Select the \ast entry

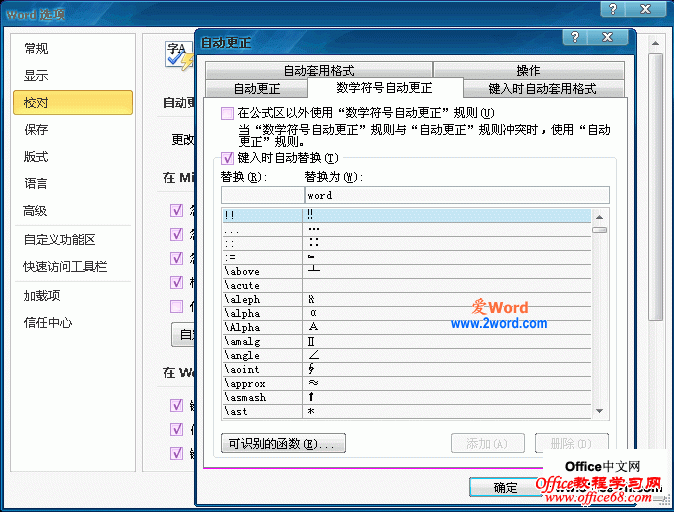[x=407, y=411]
